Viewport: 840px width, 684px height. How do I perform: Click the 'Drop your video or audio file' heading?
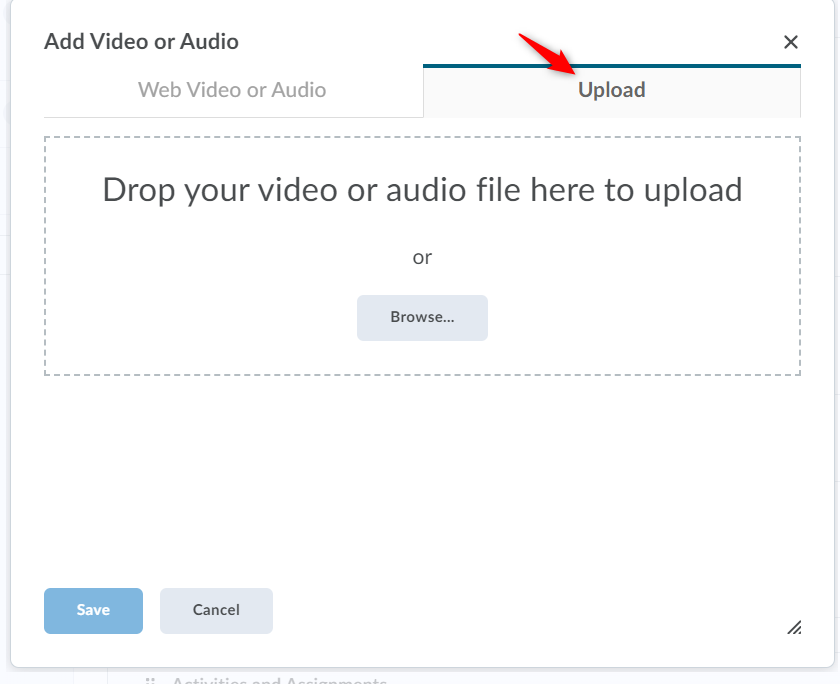point(422,189)
